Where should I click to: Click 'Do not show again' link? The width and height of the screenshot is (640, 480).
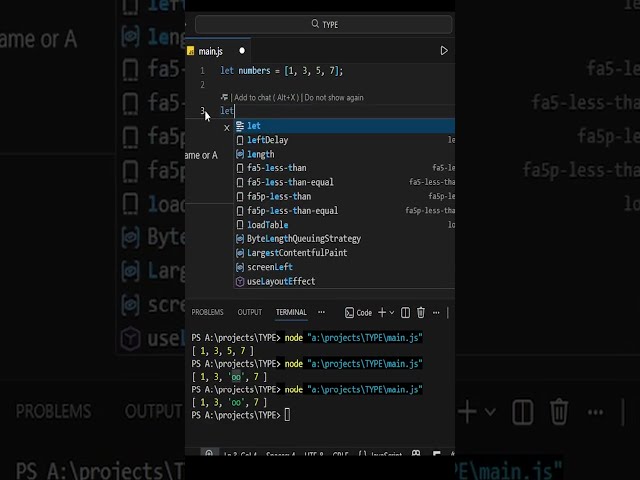click(x=334, y=98)
